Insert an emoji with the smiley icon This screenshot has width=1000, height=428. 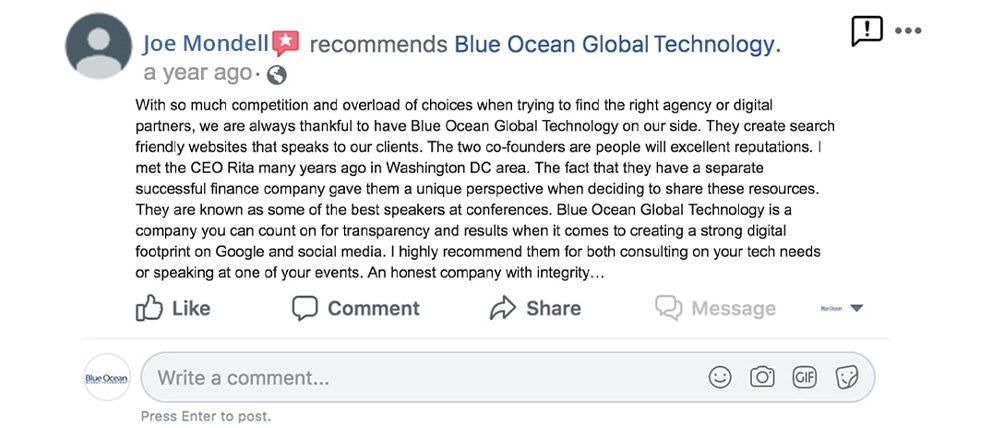pyautogui.click(x=720, y=377)
